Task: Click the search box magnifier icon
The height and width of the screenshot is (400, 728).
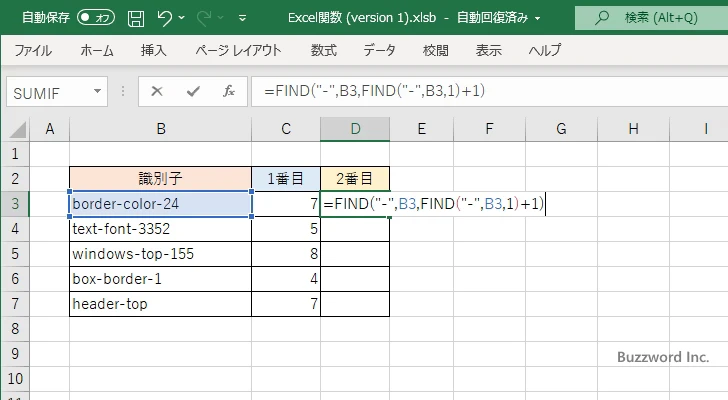Action: coord(602,18)
